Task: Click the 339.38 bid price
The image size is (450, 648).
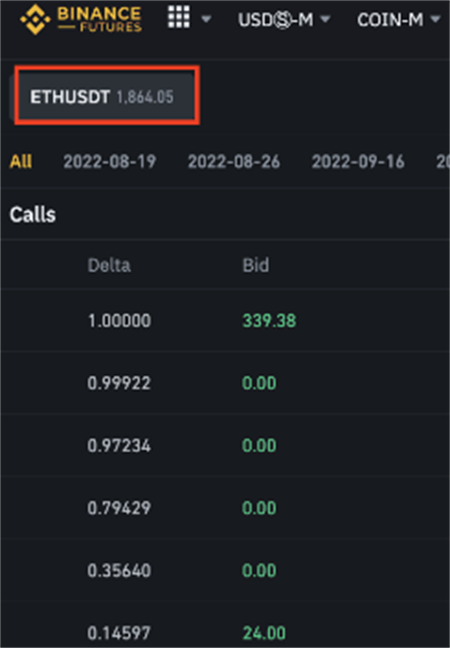Action: click(269, 320)
